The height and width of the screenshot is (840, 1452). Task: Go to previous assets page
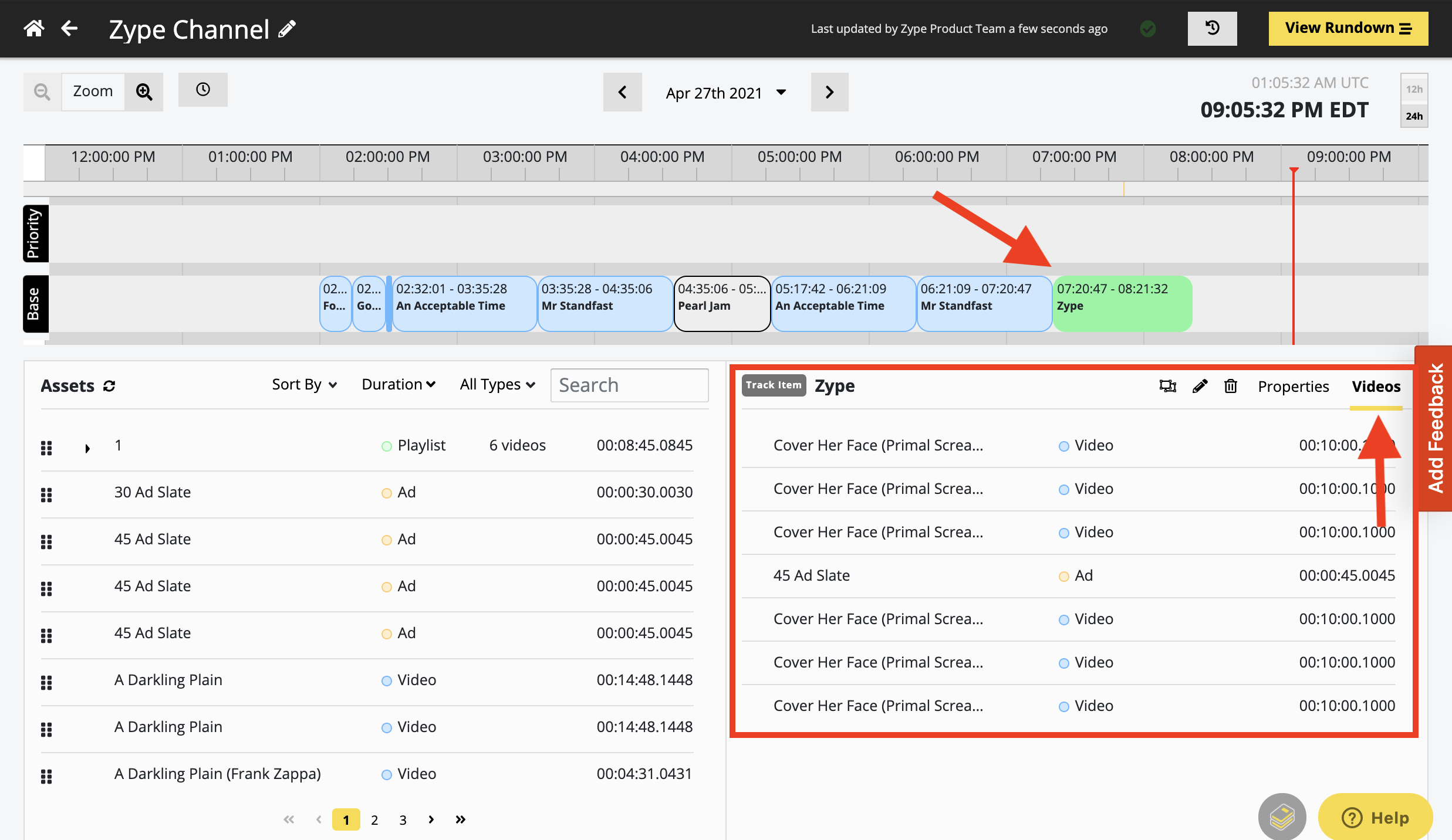point(319,819)
